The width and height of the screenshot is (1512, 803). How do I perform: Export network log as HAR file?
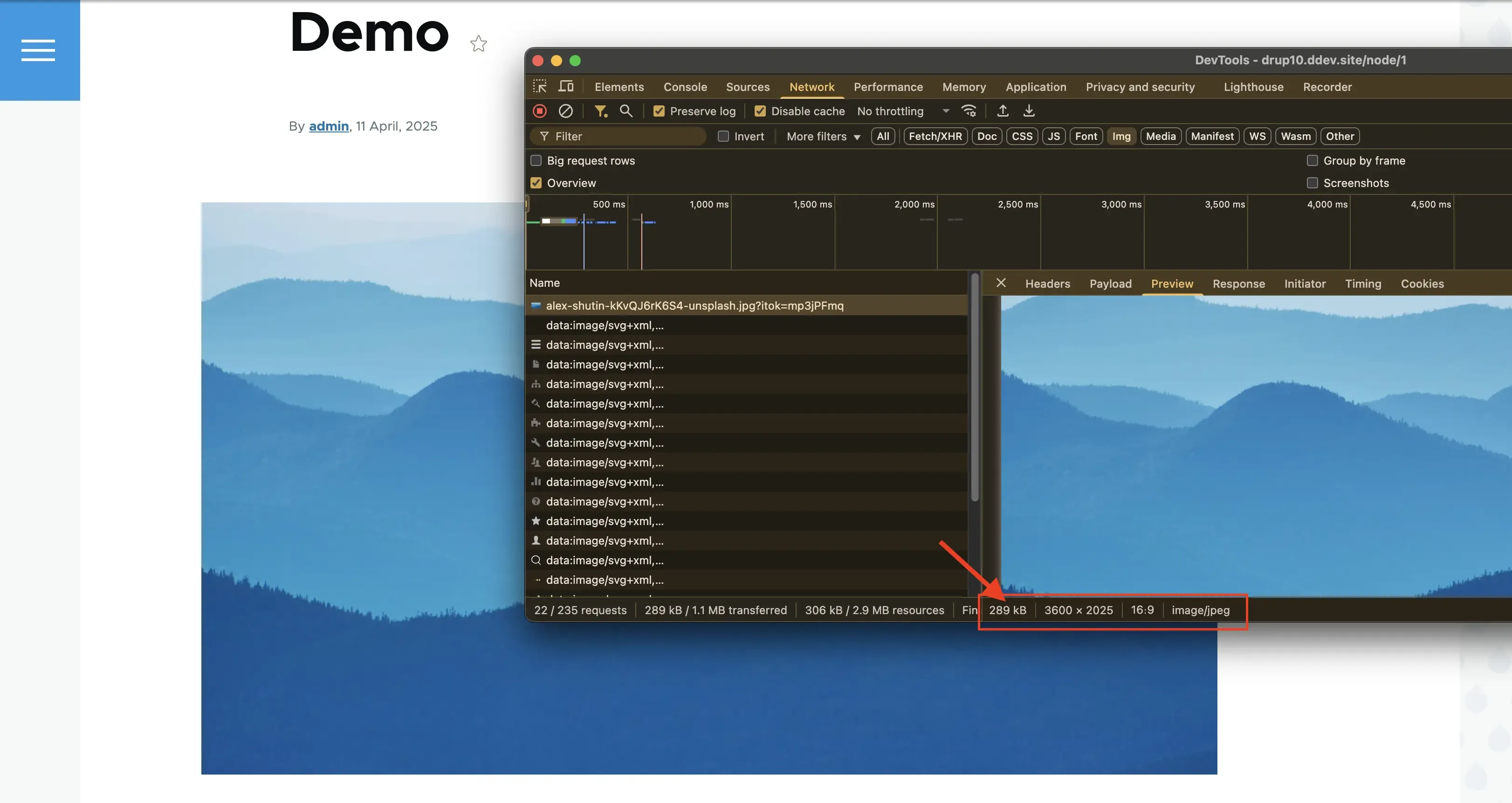pos(1029,111)
